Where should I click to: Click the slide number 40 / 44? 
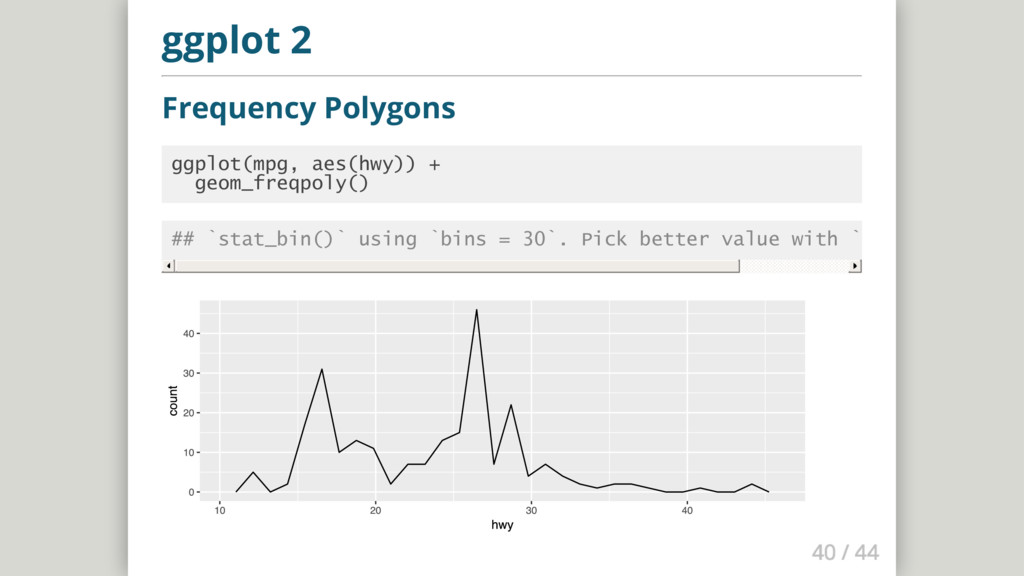845,552
